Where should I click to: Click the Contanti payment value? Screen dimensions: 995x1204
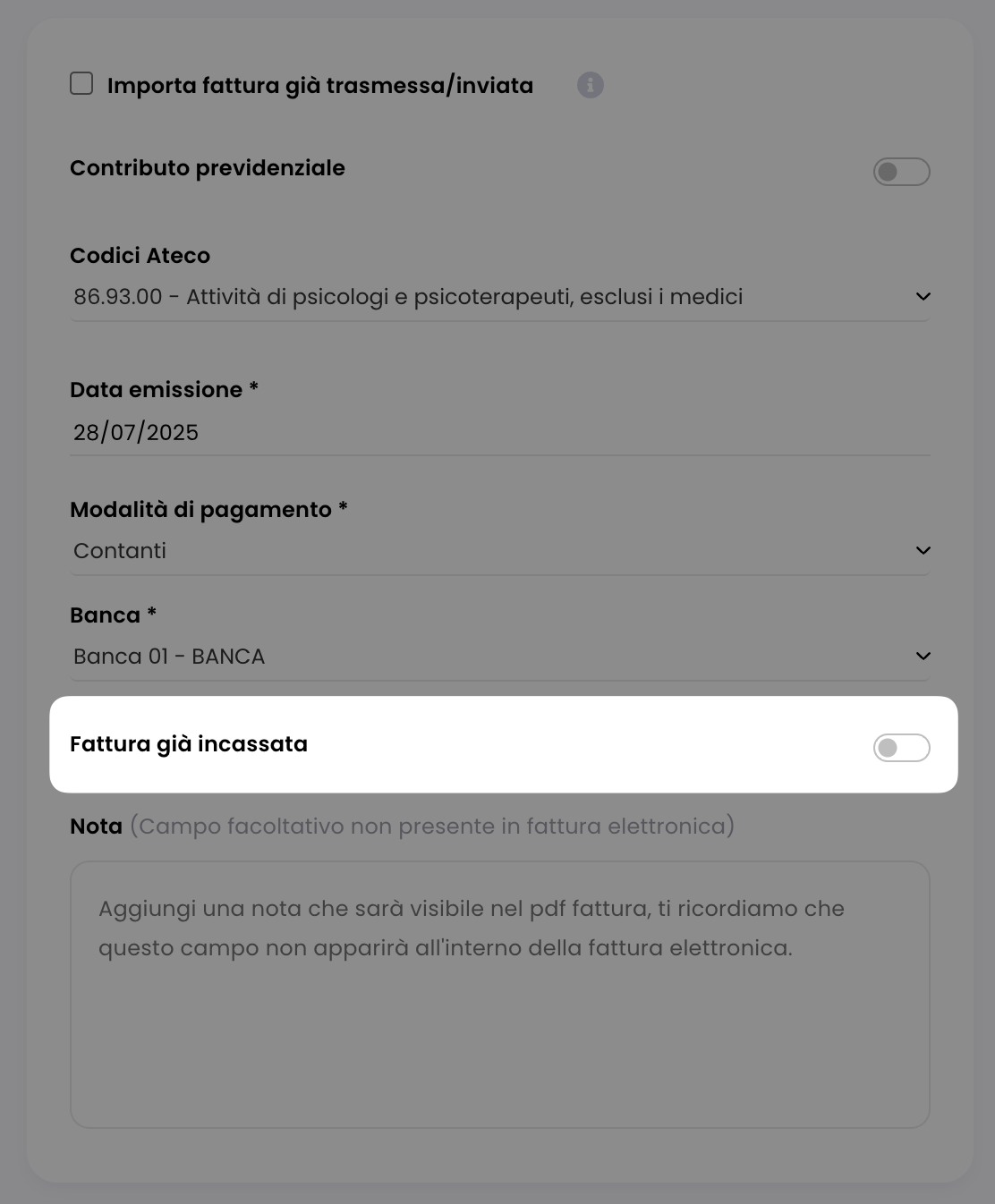pos(120,551)
